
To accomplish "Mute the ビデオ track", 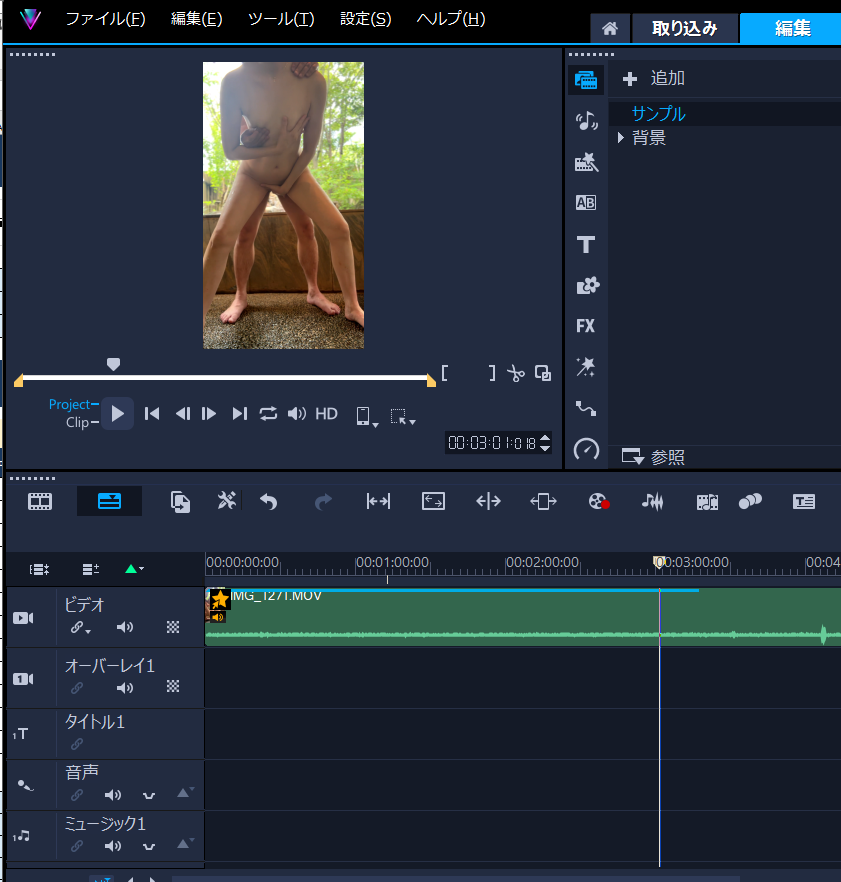I will pos(124,627).
